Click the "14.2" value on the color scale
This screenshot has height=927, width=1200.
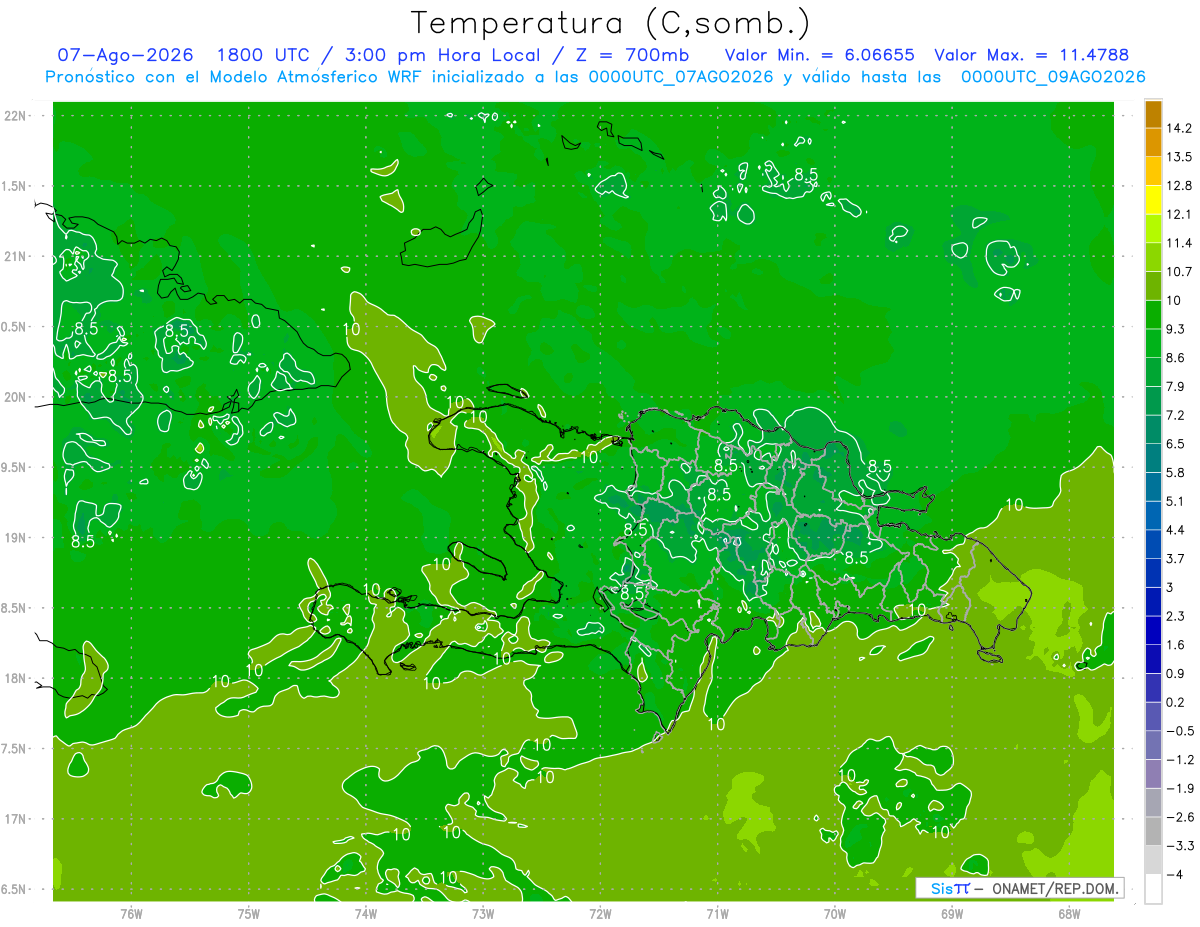[x=1178, y=128]
